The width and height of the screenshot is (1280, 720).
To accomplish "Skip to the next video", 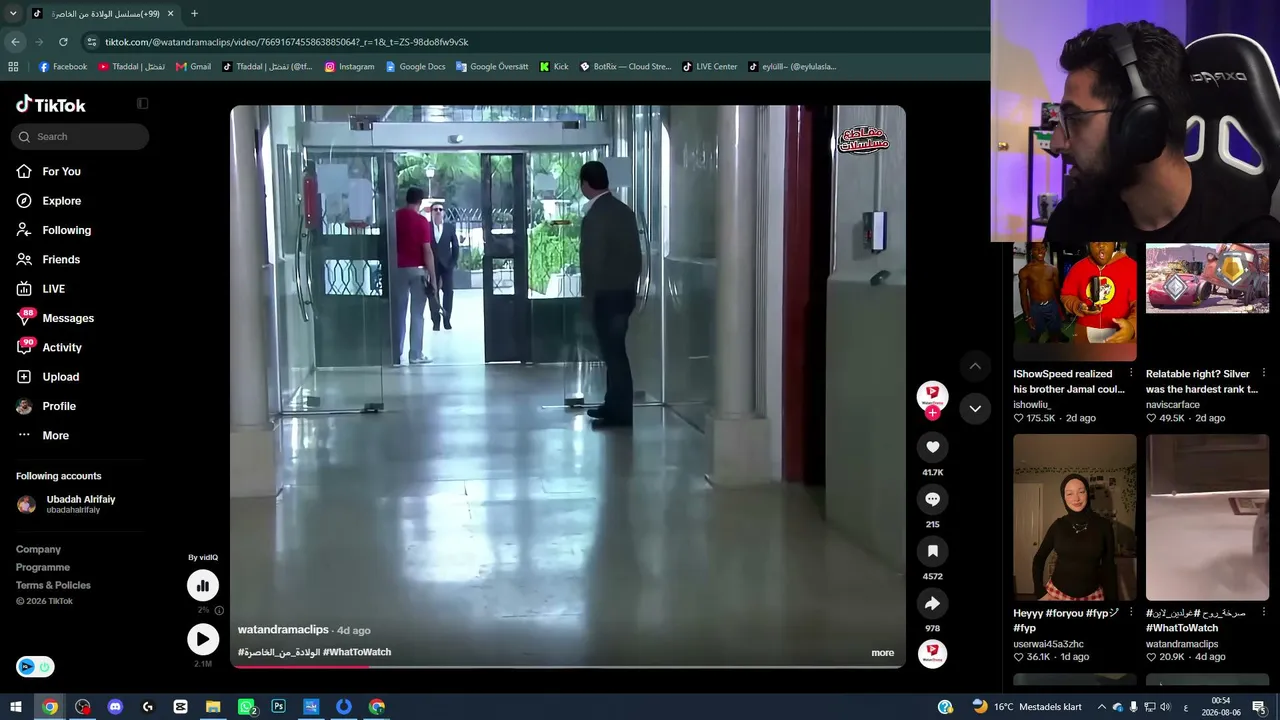I will point(975,408).
